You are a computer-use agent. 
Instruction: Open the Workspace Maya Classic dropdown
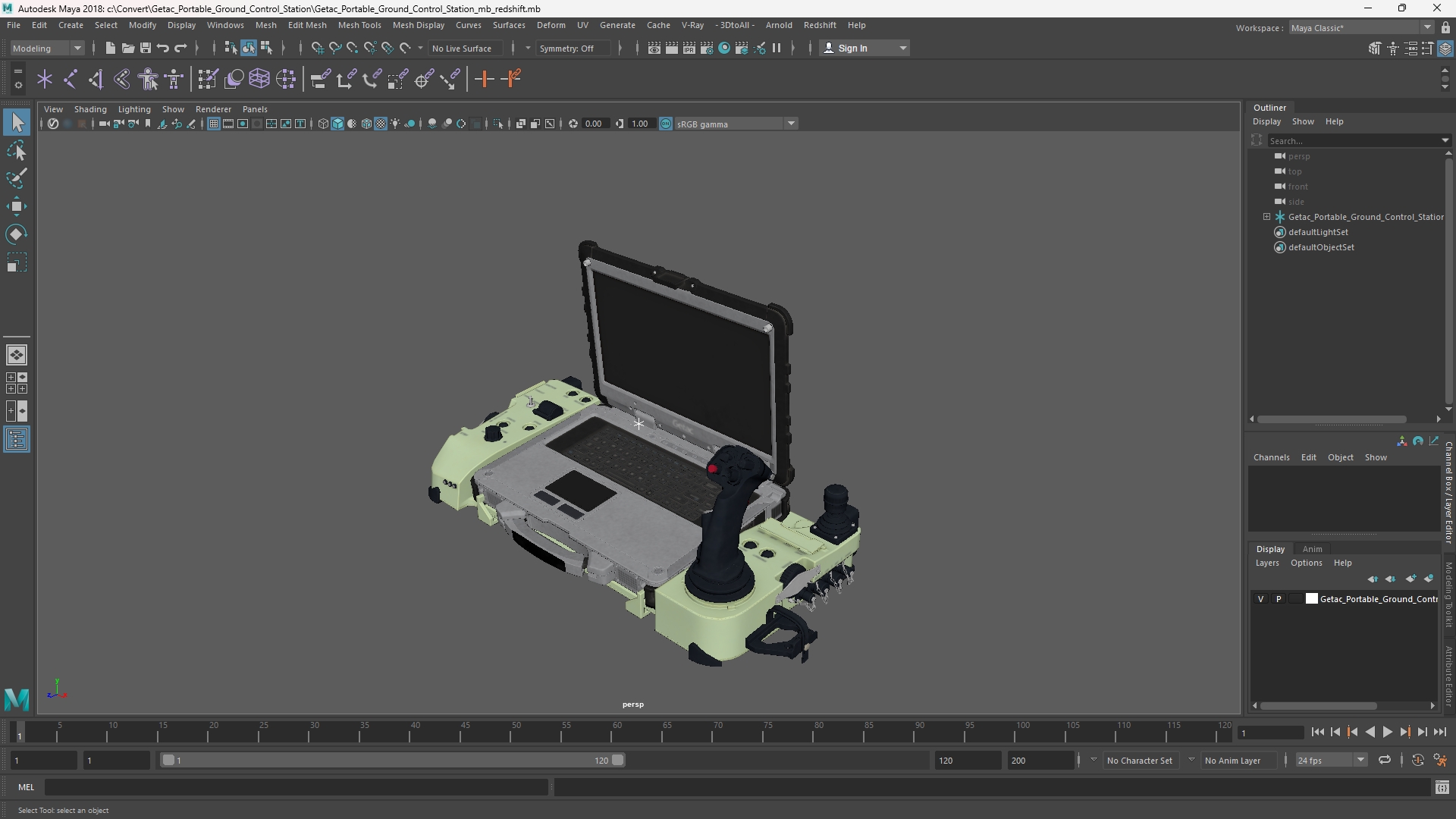tap(1361, 28)
